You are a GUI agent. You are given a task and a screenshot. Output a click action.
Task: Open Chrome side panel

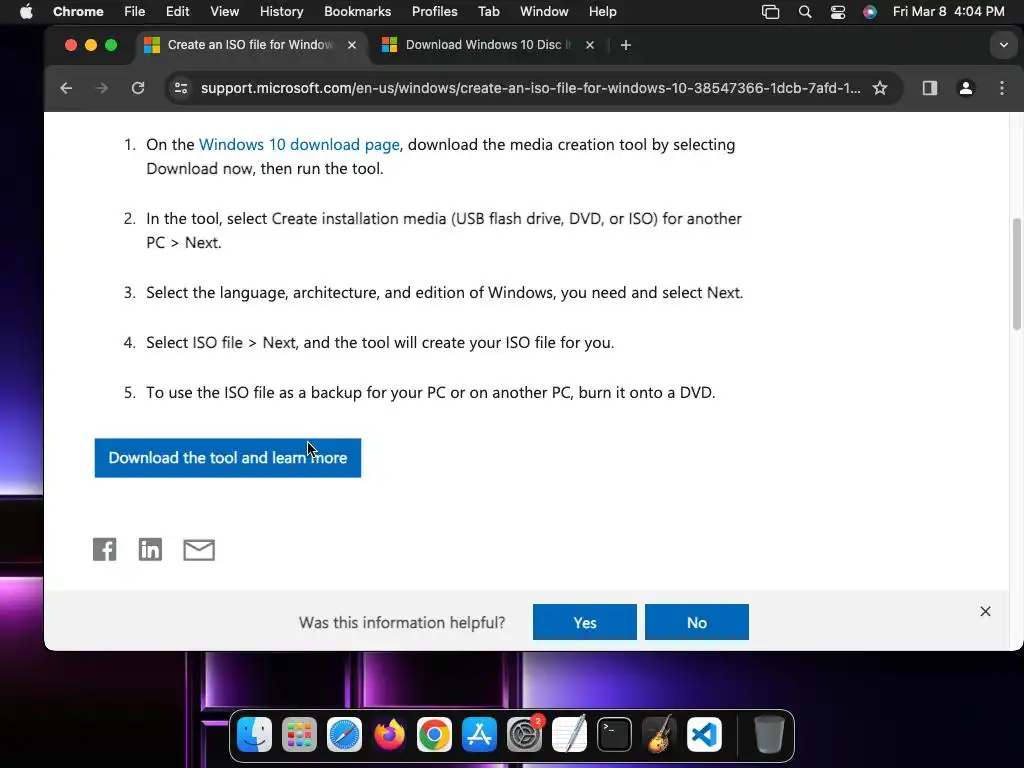[930, 88]
